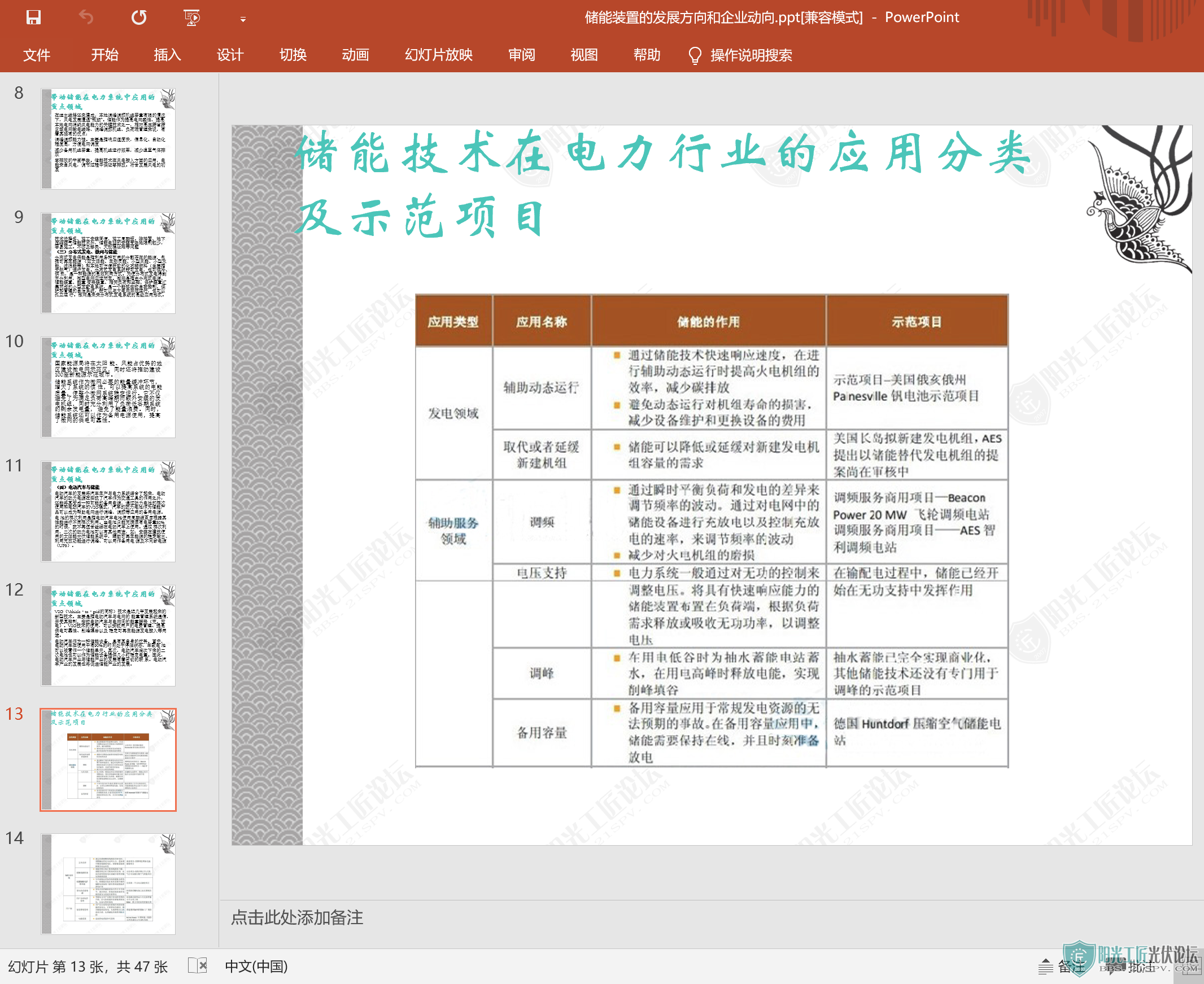
Task: Switch to the 插入 ribbon tab
Action: [167, 55]
